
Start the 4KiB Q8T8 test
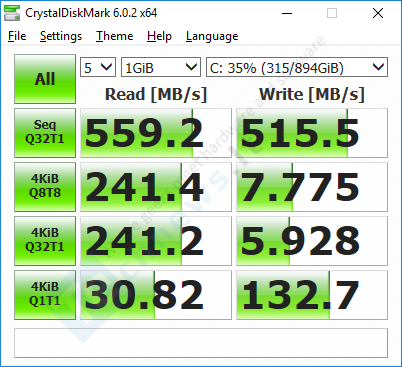tap(45, 187)
